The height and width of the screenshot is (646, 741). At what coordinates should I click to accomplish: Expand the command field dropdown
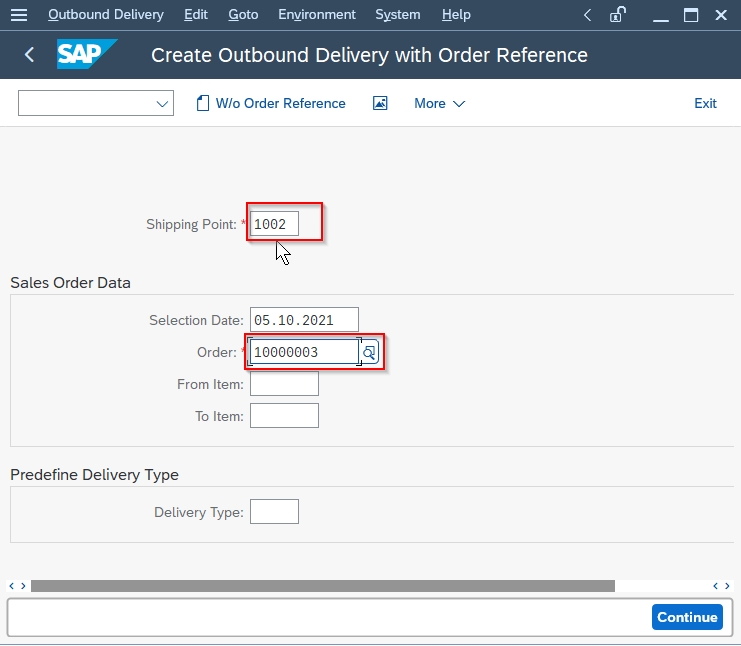[162, 103]
